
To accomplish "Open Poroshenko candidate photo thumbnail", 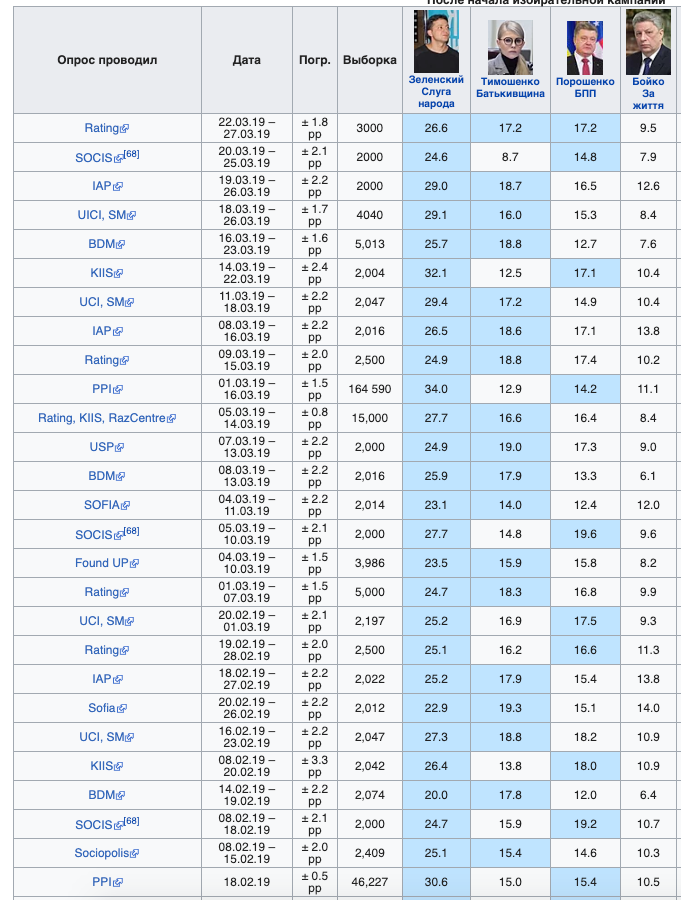I will [585, 48].
